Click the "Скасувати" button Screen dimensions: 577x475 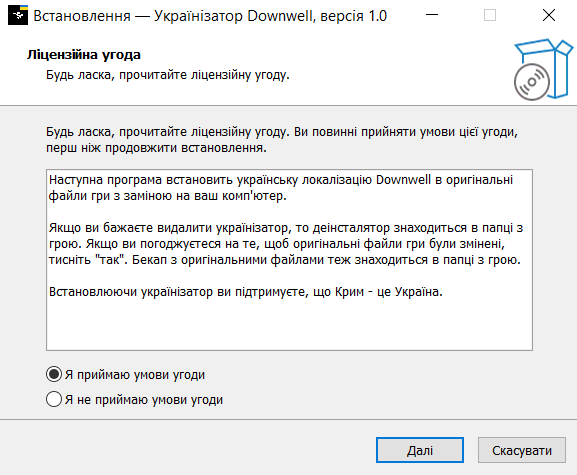point(522,450)
